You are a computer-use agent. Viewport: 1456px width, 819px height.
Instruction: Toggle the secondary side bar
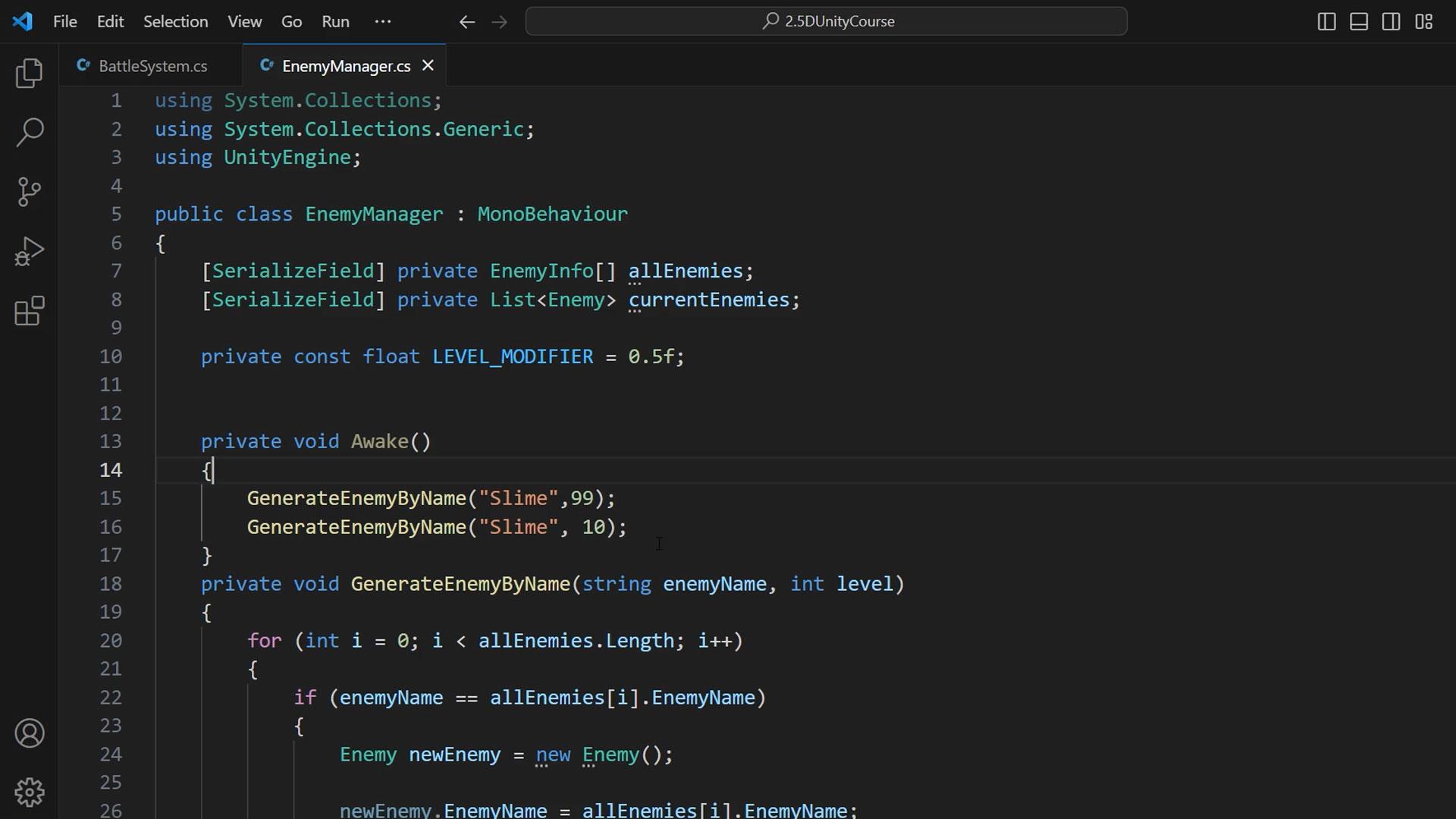[1391, 21]
